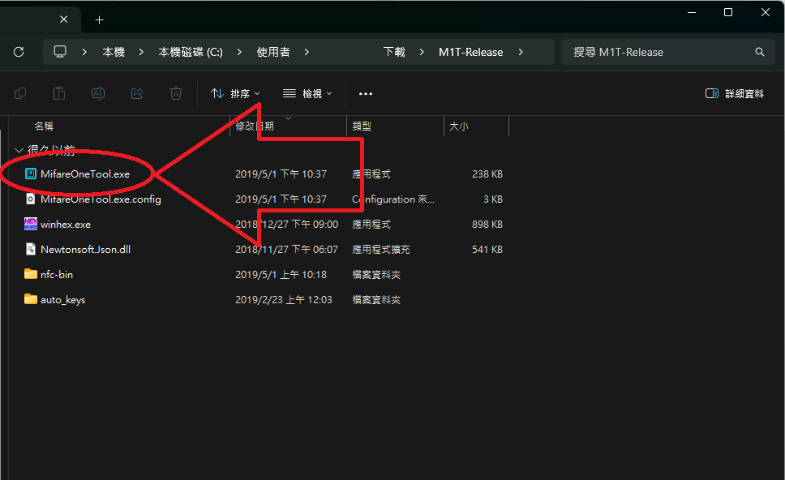The width and height of the screenshot is (785, 480).
Task: Click the winhex.exe application icon
Action: pos(31,224)
